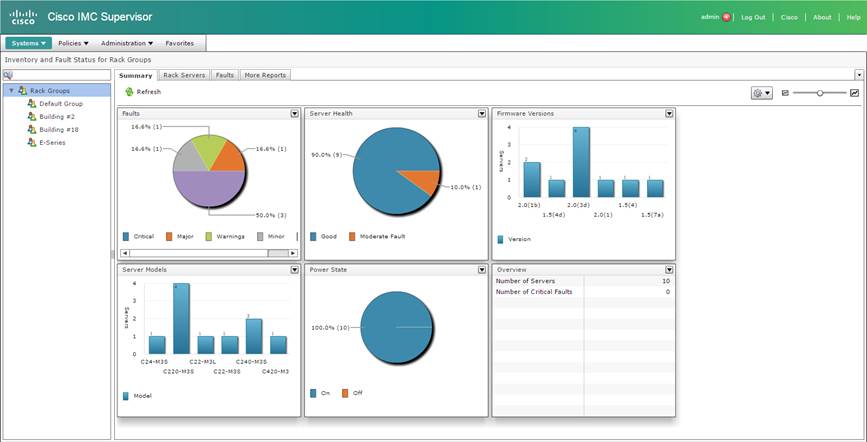Click the Major legend color swatch
The width and height of the screenshot is (867, 442).
(169, 237)
